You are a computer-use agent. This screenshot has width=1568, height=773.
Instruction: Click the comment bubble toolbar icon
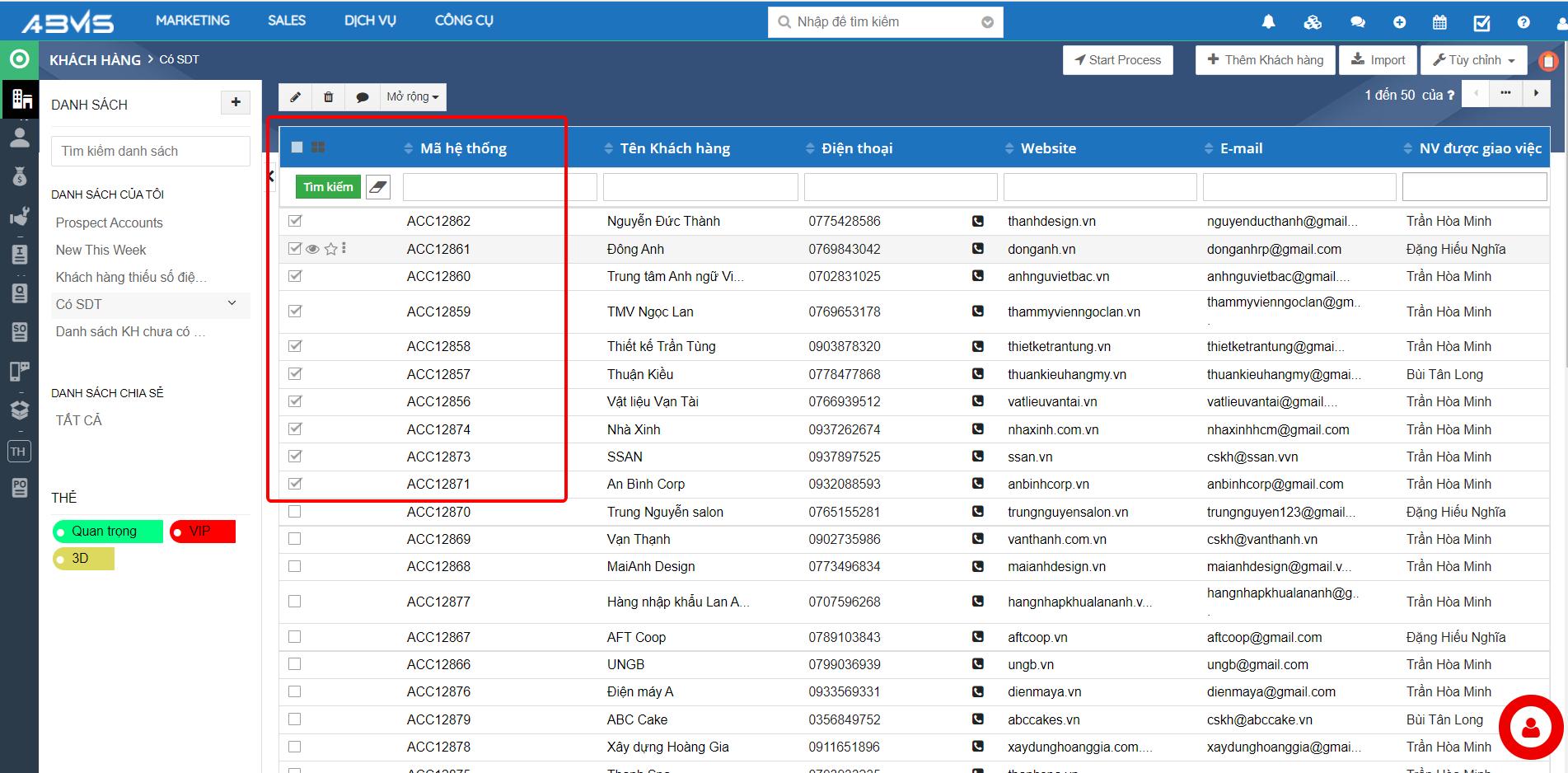362,97
